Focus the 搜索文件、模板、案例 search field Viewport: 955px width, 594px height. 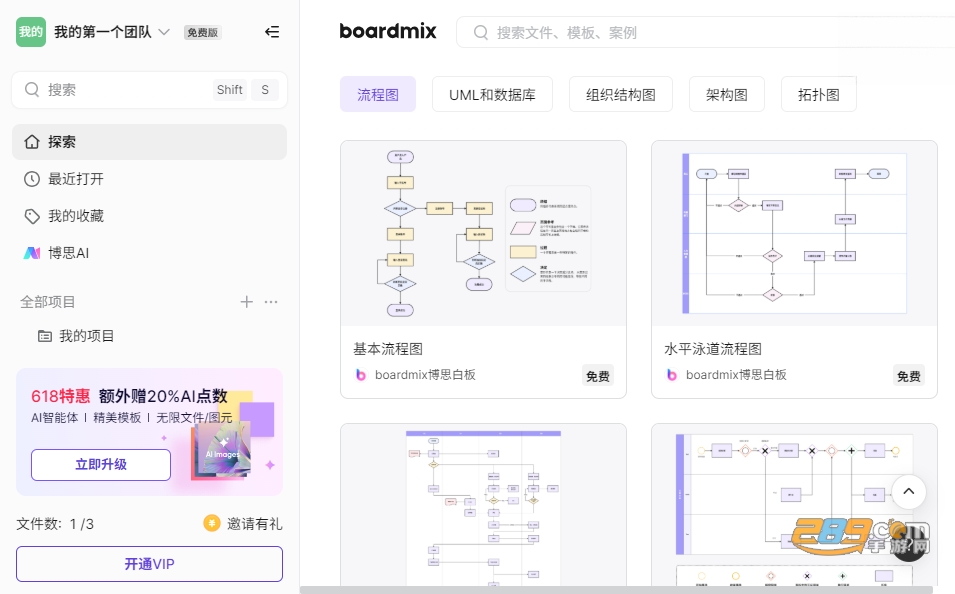[707, 32]
